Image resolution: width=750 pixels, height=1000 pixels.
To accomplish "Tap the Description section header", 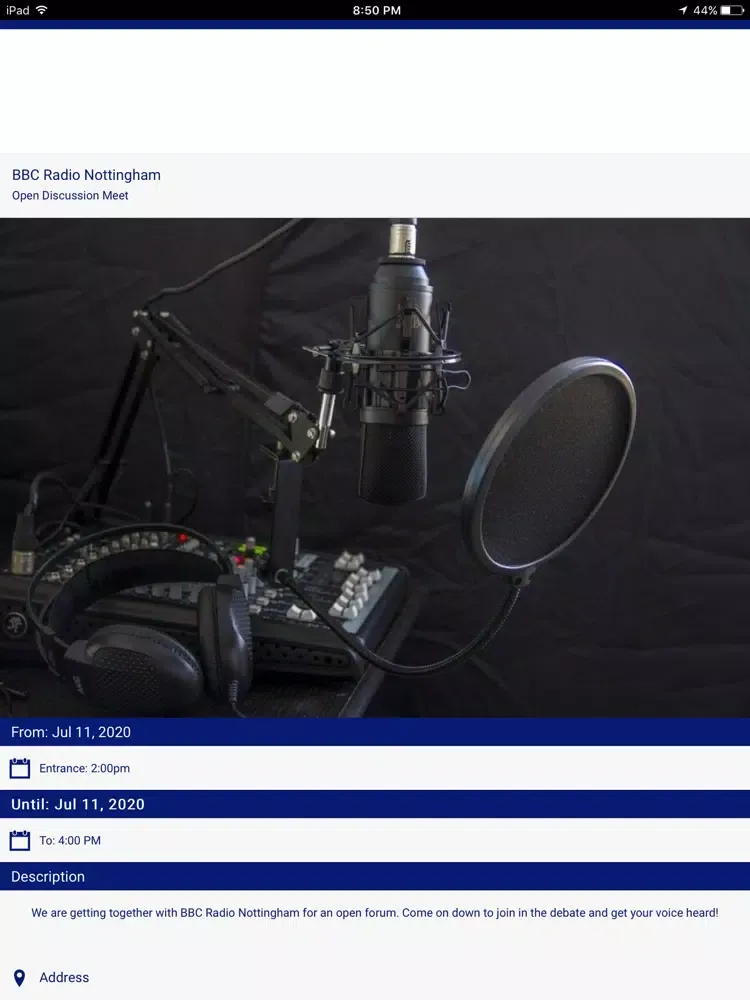I will coord(48,877).
